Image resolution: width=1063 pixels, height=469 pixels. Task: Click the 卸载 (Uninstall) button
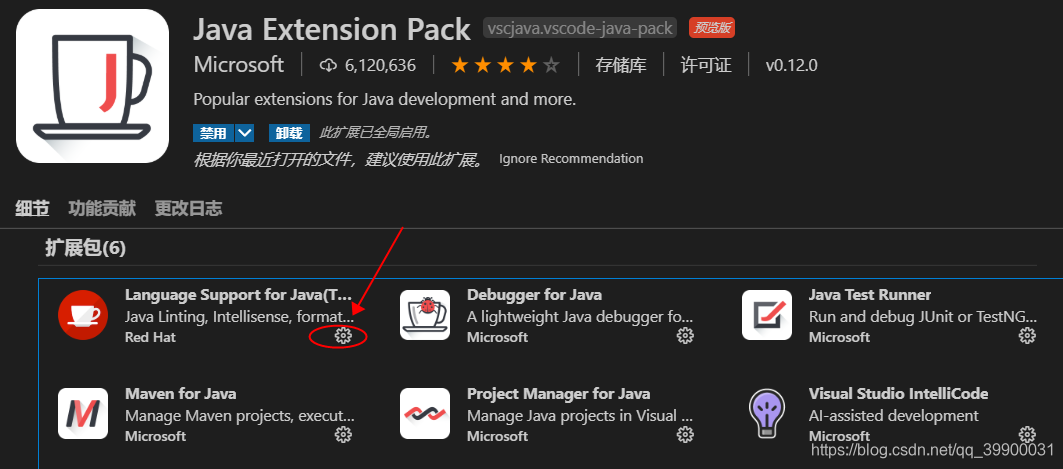289,133
